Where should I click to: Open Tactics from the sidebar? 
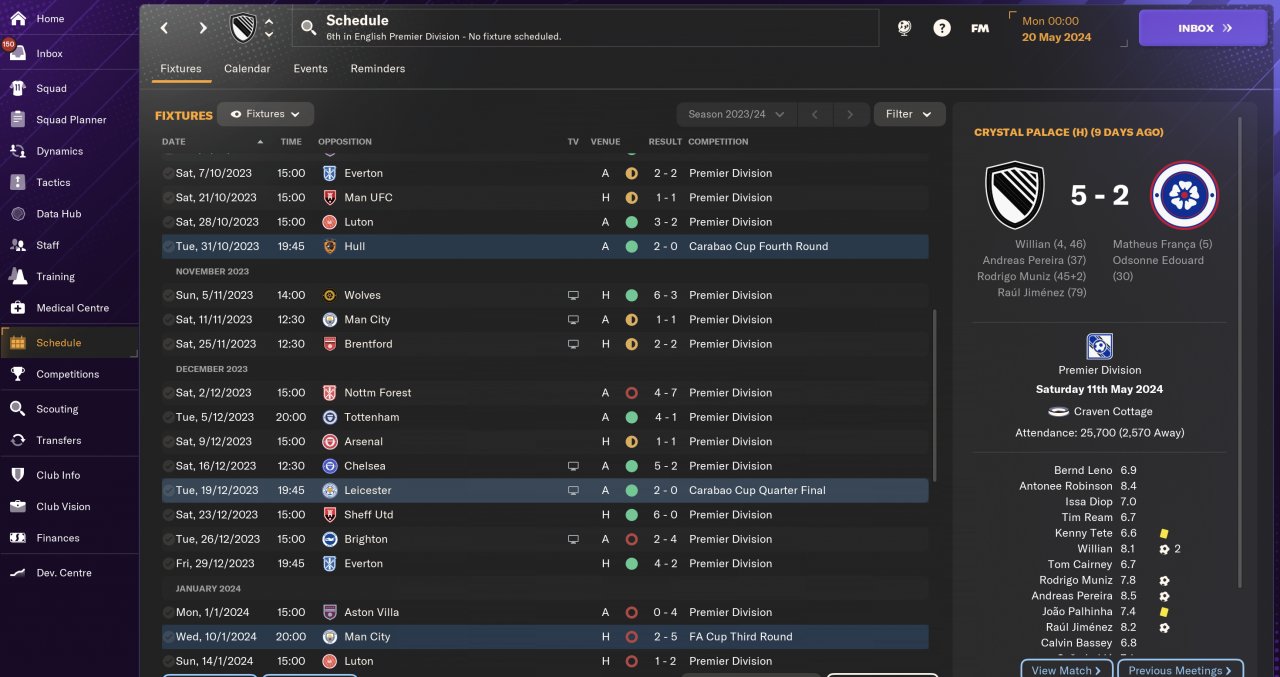coord(53,182)
